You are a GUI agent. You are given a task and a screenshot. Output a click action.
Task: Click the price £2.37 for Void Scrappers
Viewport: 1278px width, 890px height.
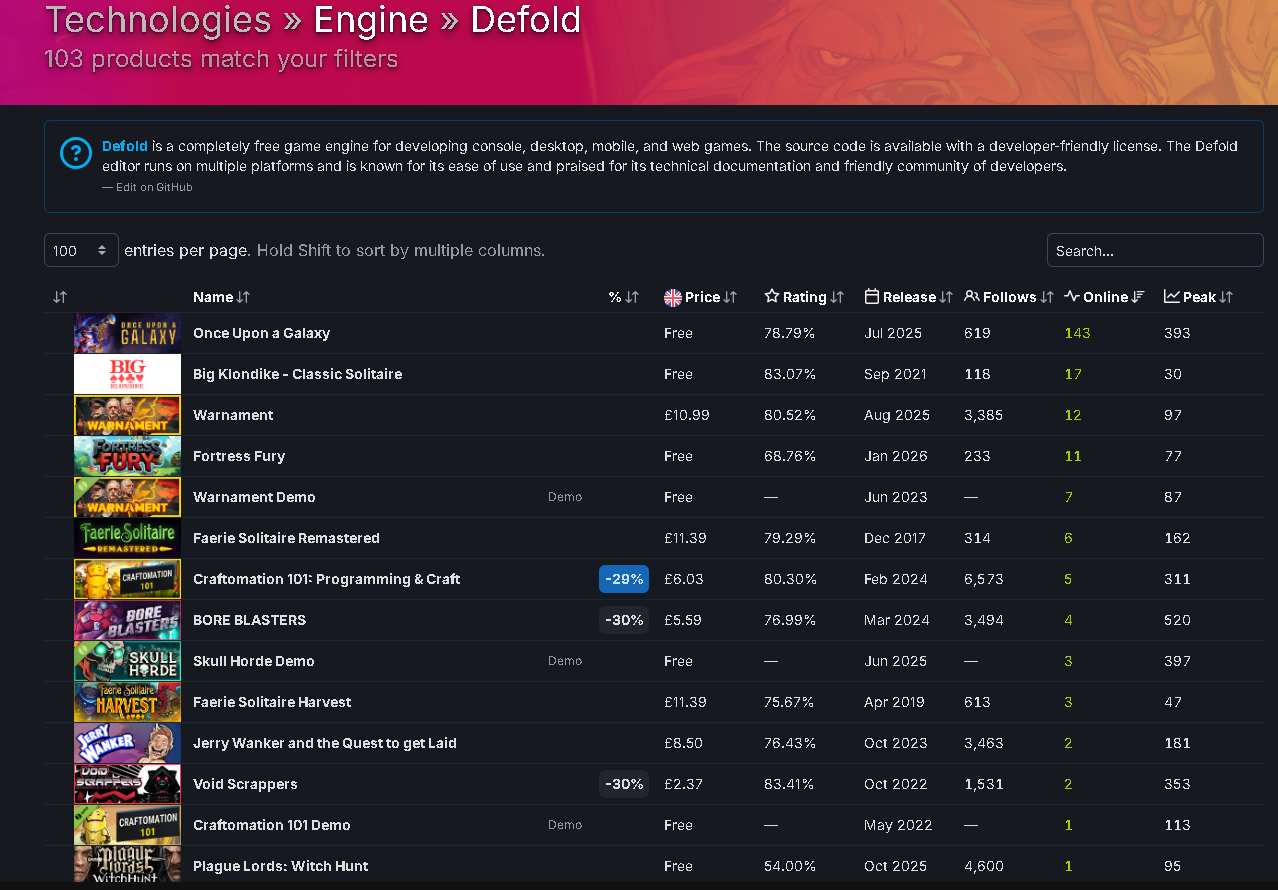point(683,784)
